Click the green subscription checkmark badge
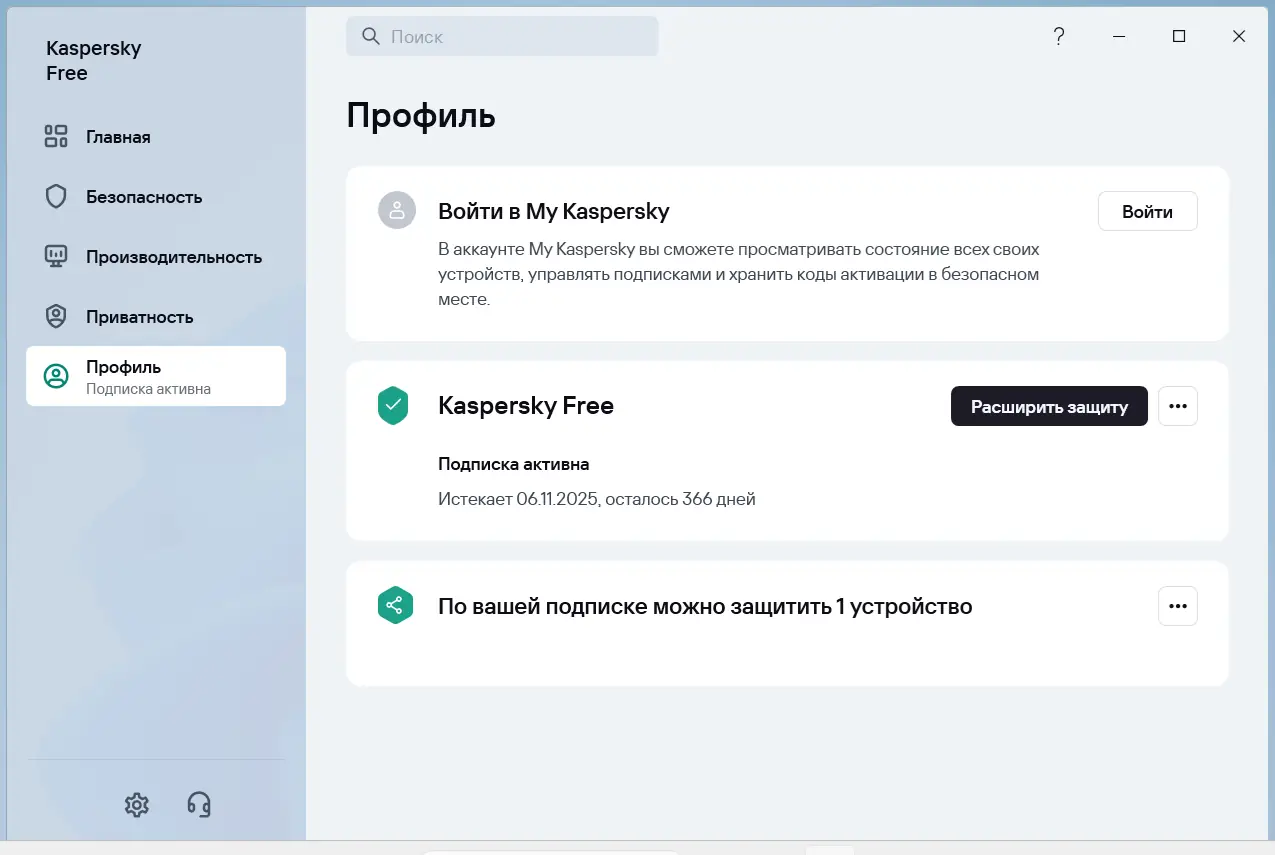1275x855 pixels. click(393, 406)
